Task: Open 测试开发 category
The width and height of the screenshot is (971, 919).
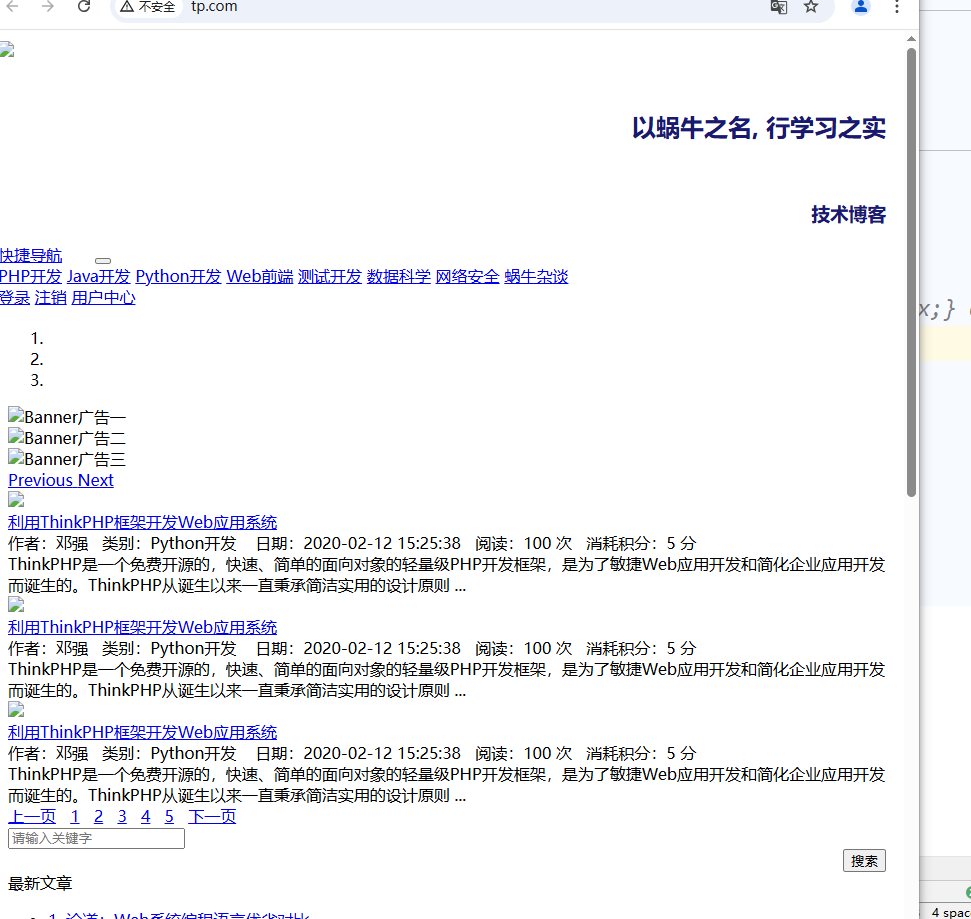Action: (329, 277)
